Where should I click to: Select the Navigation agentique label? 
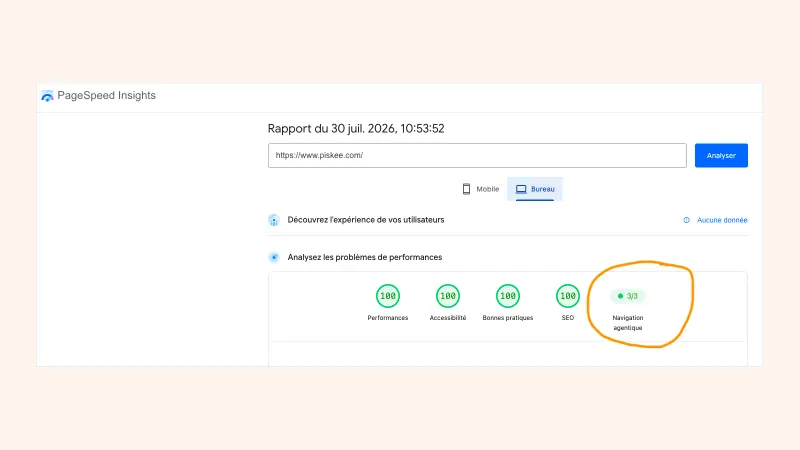tap(628, 322)
